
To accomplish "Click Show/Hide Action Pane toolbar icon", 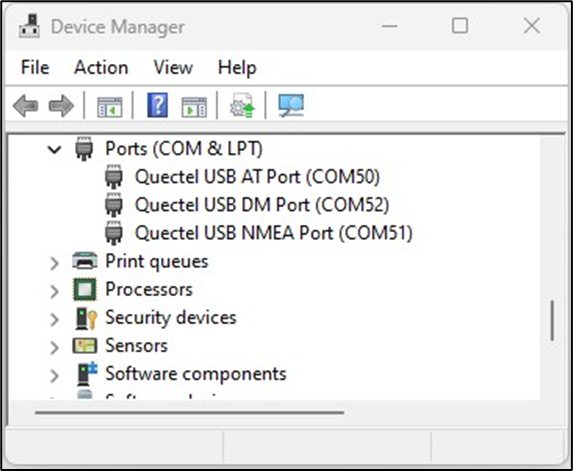I will (x=194, y=107).
